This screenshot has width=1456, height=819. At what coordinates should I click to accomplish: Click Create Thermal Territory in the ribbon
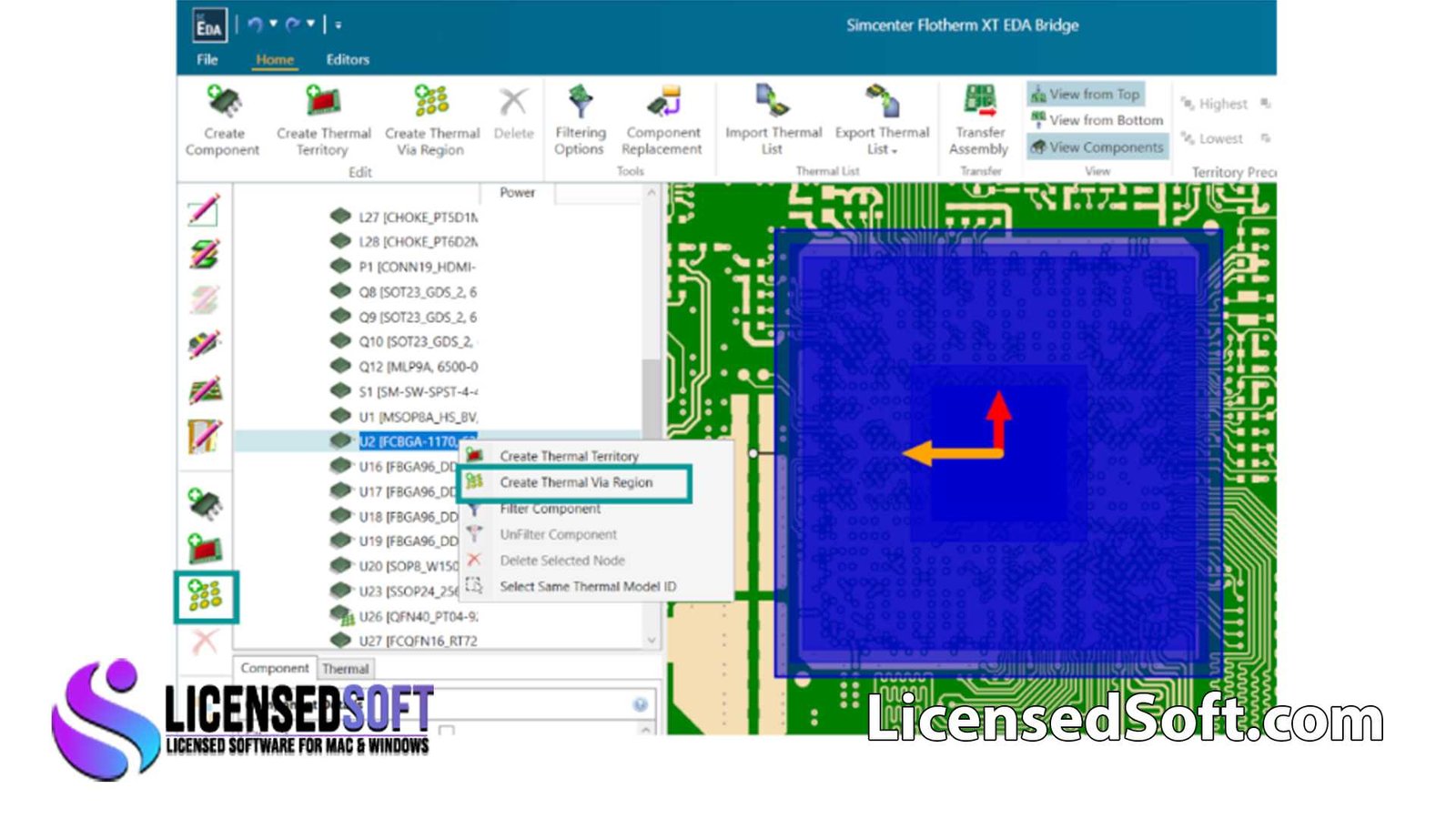coord(323,121)
